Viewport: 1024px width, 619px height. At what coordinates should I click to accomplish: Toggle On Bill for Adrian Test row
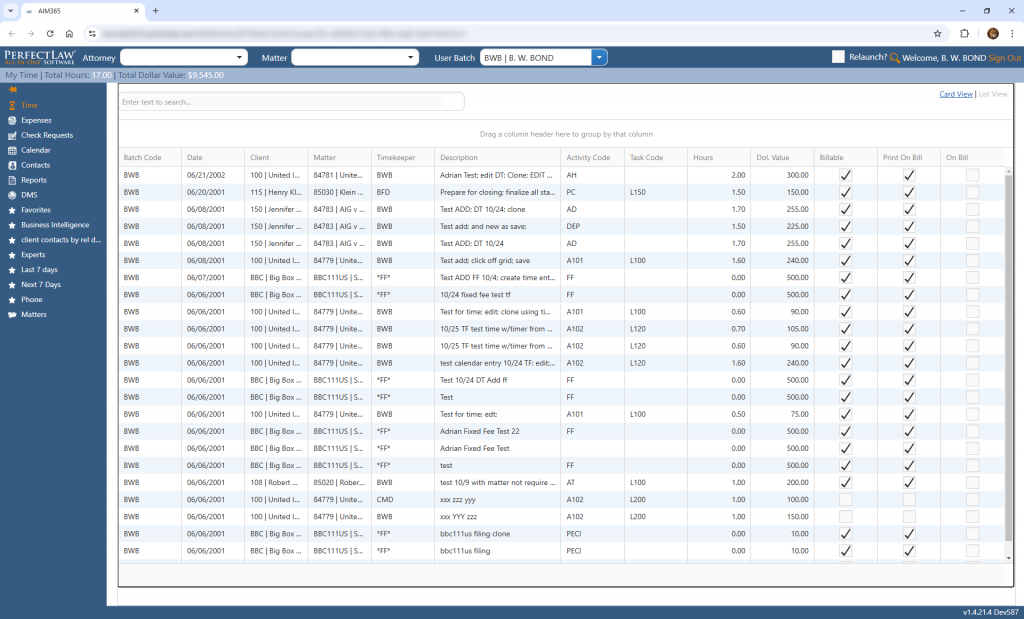972,175
